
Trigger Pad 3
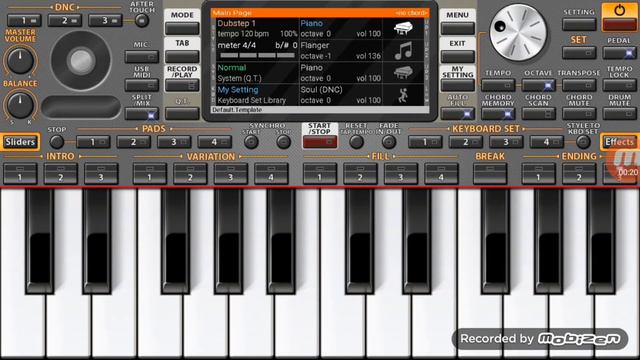pos(174,142)
